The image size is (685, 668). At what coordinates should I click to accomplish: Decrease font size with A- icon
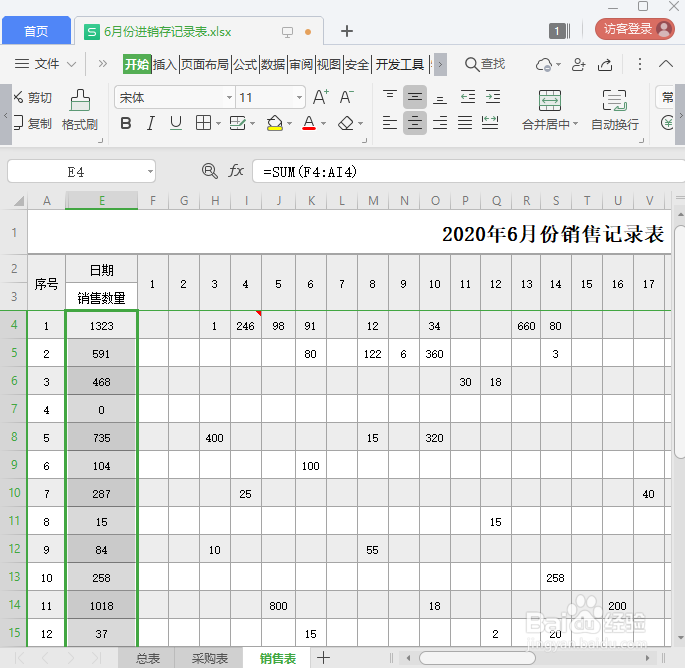coord(346,97)
